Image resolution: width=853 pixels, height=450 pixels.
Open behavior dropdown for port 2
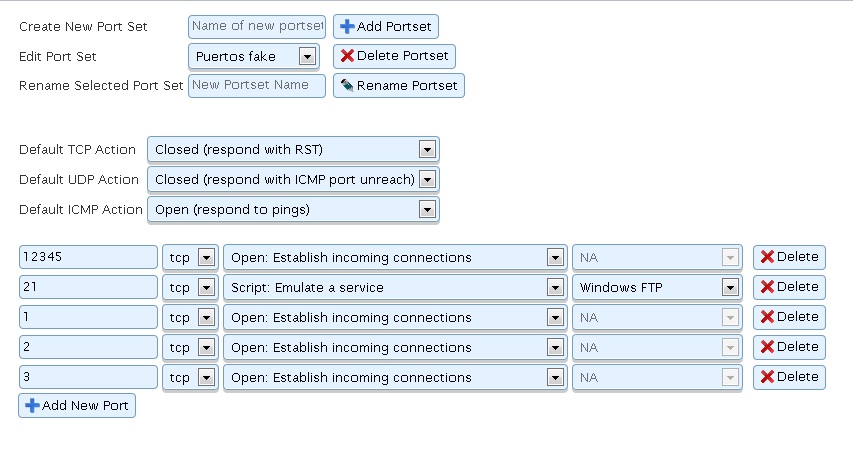394,348
